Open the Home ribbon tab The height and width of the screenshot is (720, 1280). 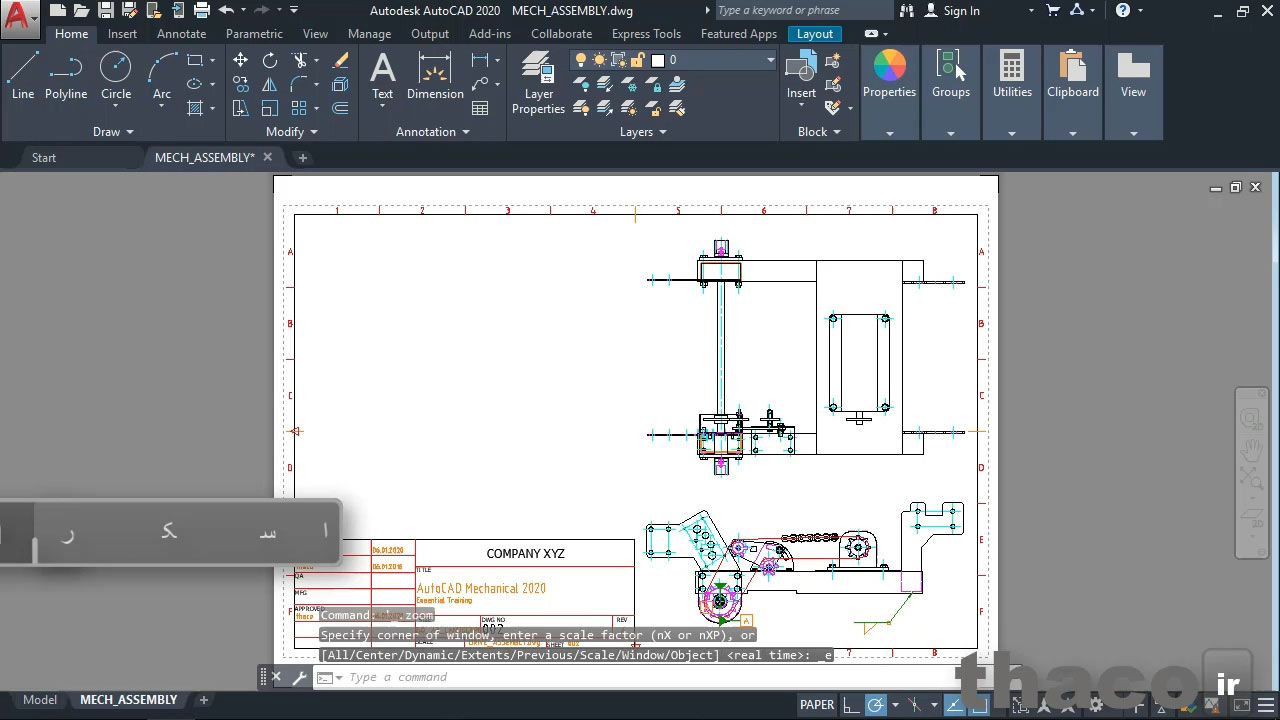pos(71,34)
